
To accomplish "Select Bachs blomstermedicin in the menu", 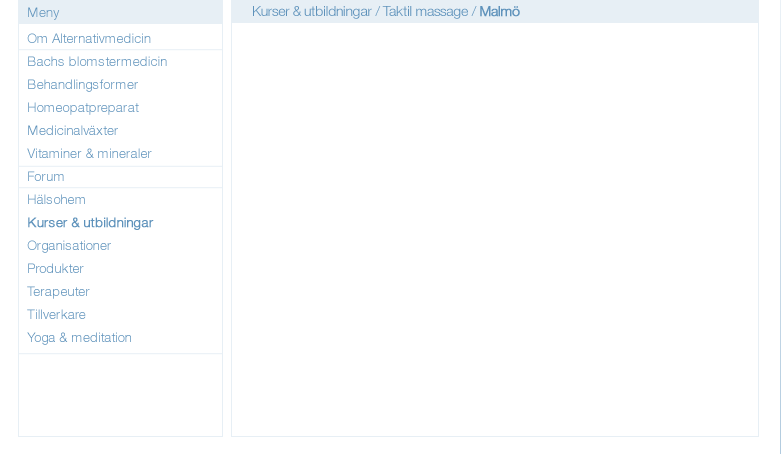I will [97, 61].
